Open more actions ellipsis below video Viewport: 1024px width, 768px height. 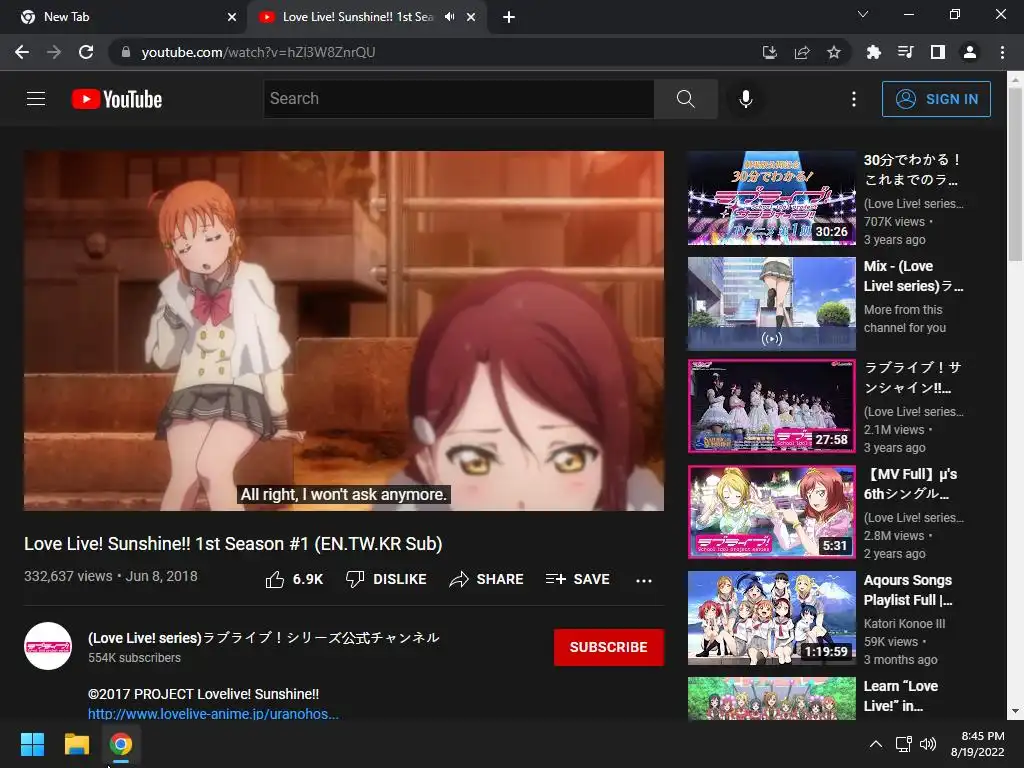tap(644, 580)
